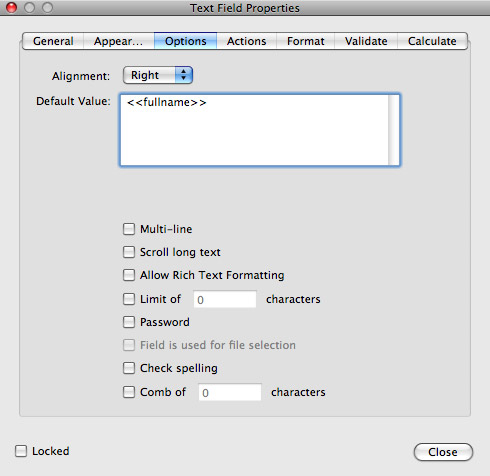Screen dimensions: 490x476
Task: Open the General tab
Action: [53, 41]
